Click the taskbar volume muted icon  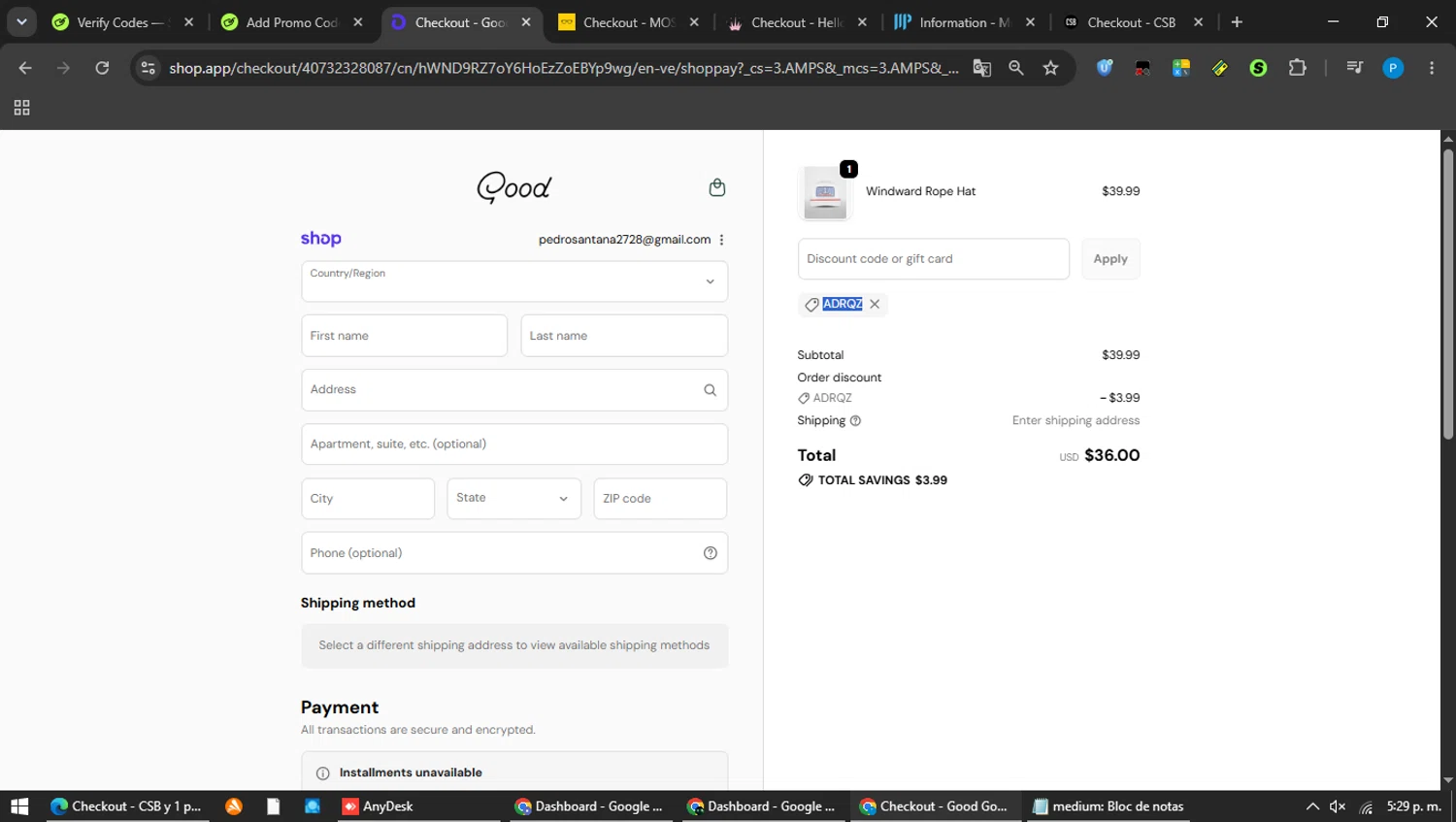[1338, 806]
